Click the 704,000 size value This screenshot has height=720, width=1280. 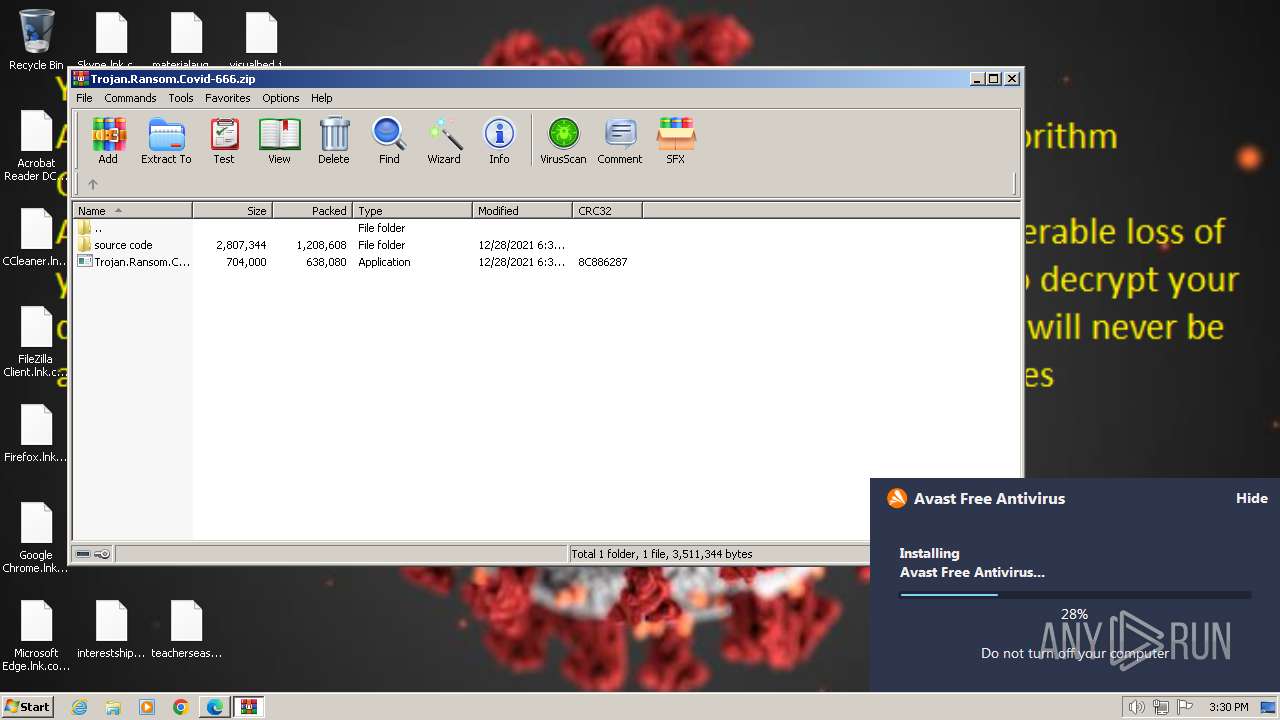point(246,262)
